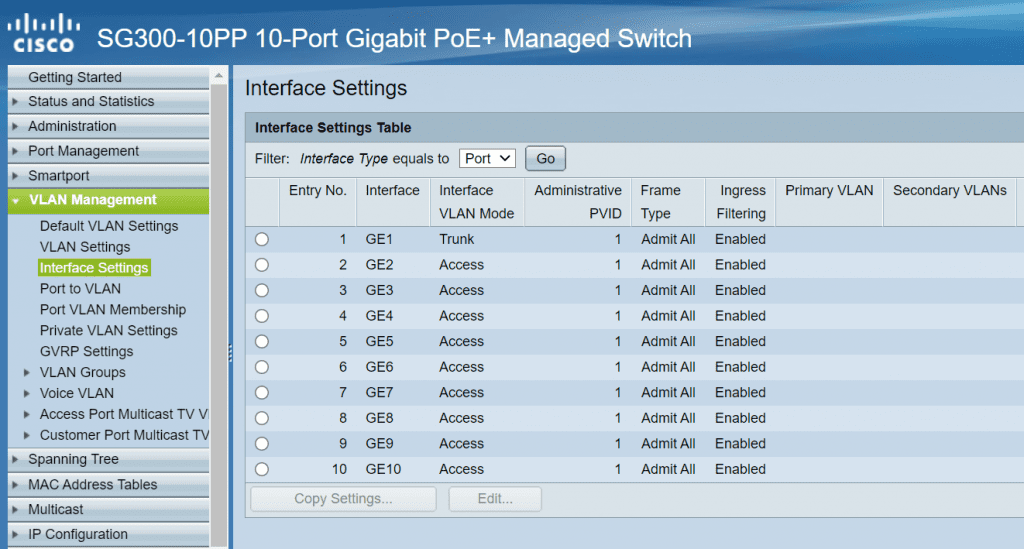Choose the GE10 entry radio button
Screen dimensions: 1024x549
point(262,469)
